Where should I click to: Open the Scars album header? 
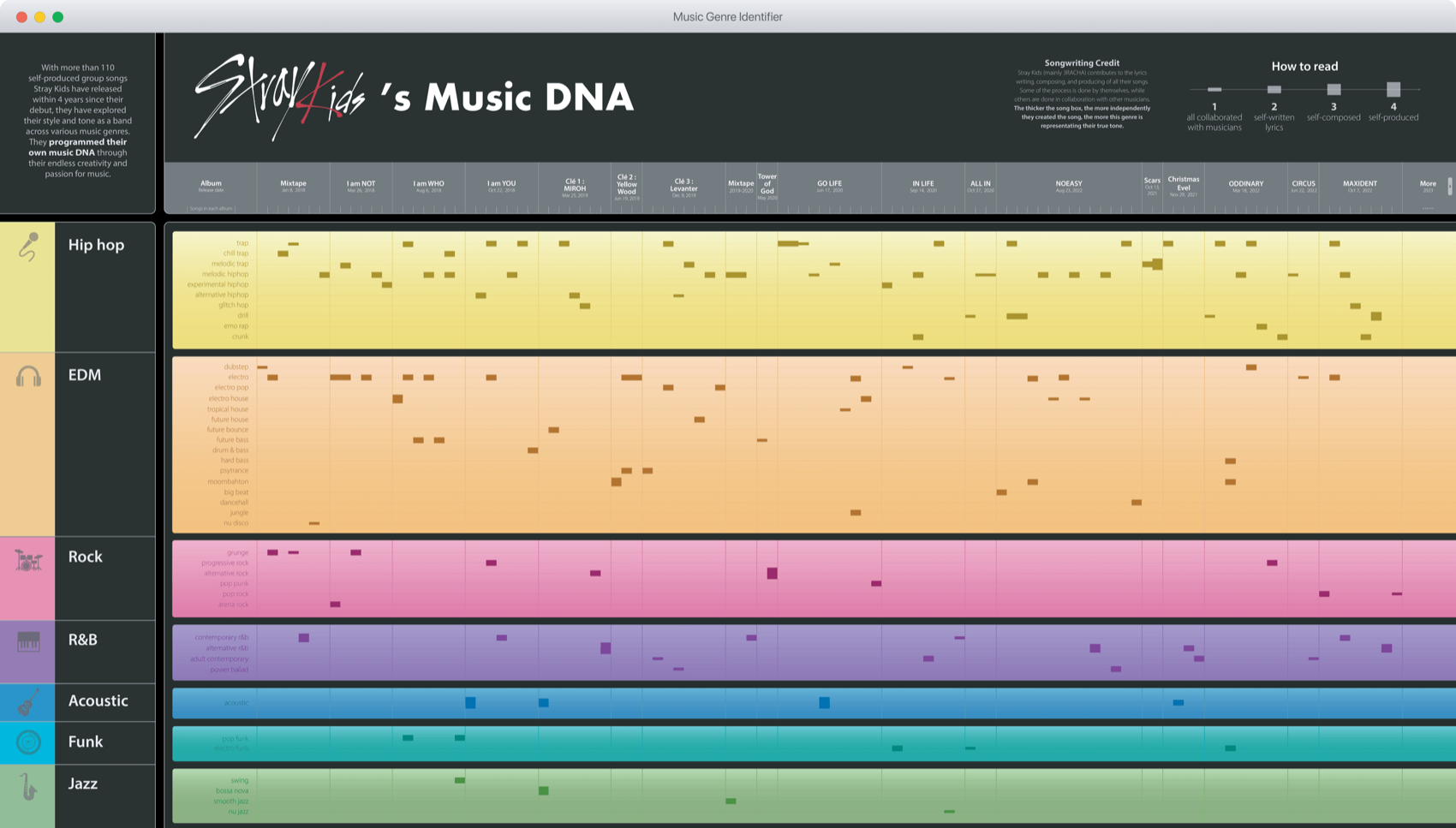click(x=1152, y=186)
